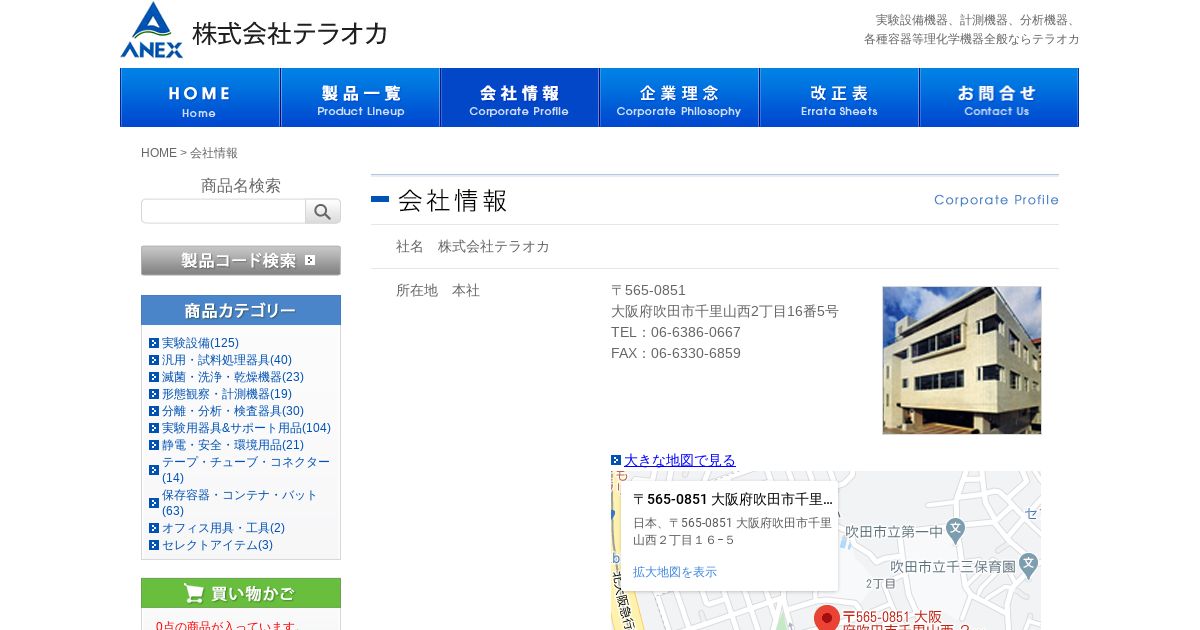Viewport: 1200px width, 630px height.
Task: Open 滅菌・洗浄・乾燥機器(23) category
Action: pos(233,377)
